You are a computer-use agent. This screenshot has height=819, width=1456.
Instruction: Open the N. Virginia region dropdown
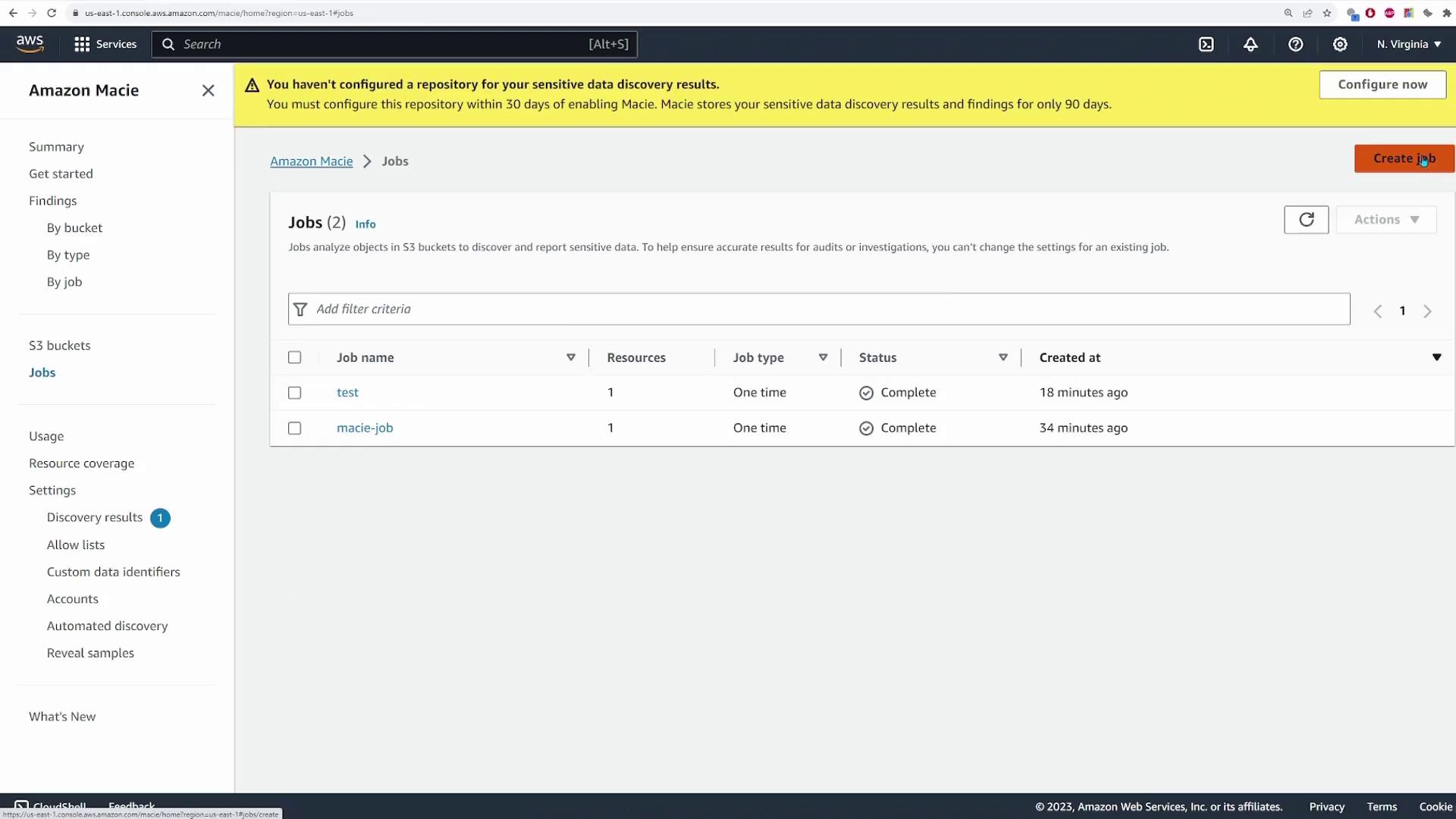point(1408,44)
